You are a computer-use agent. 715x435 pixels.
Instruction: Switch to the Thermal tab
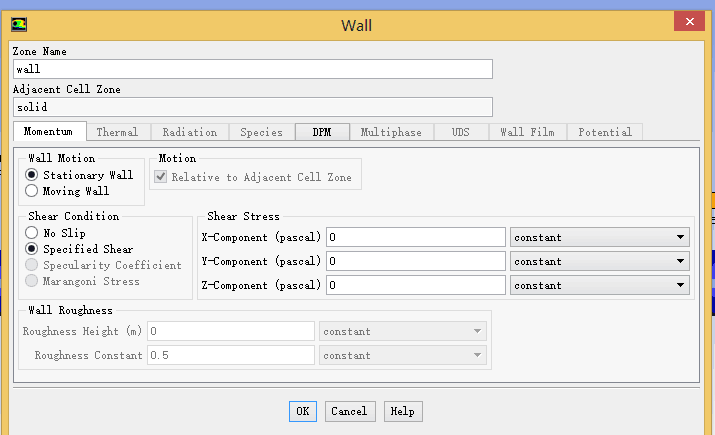click(117, 132)
